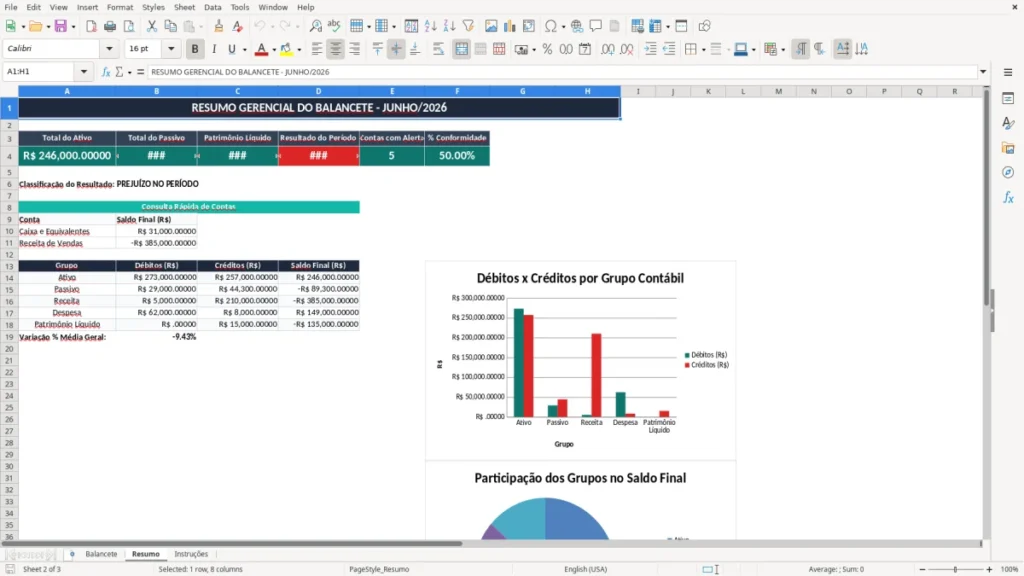Select column A header
The height and width of the screenshot is (576, 1024).
tap(67, 91)
